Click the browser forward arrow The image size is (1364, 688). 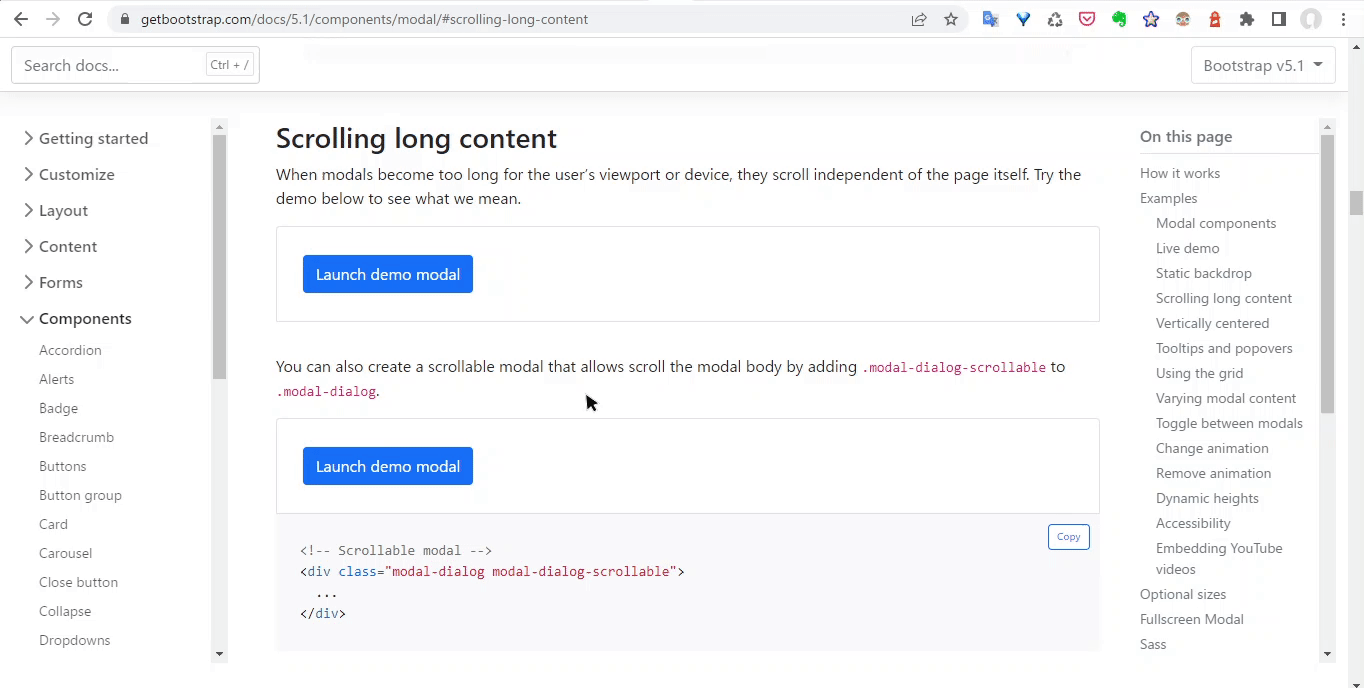[x=53, y=19]
